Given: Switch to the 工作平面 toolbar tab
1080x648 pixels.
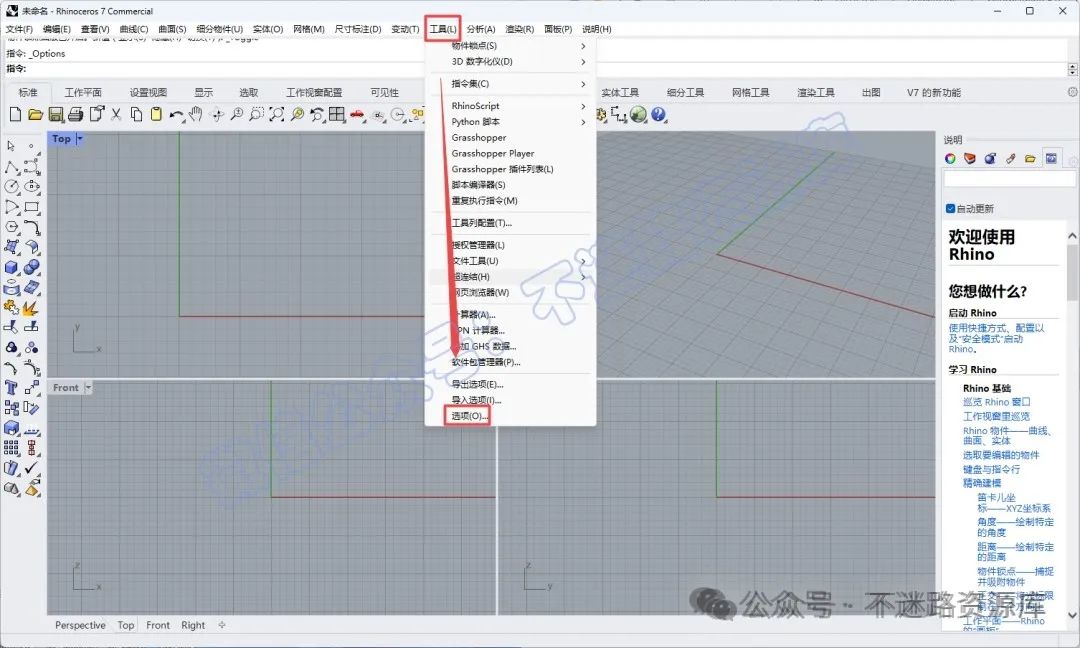Looking at the screenshot, I should click(x=83, y=92).
